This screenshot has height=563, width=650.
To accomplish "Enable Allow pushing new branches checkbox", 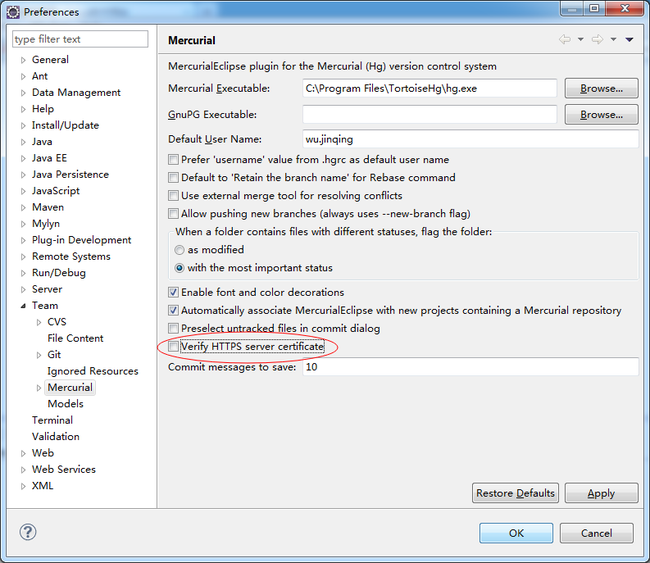I will point(173,214).
